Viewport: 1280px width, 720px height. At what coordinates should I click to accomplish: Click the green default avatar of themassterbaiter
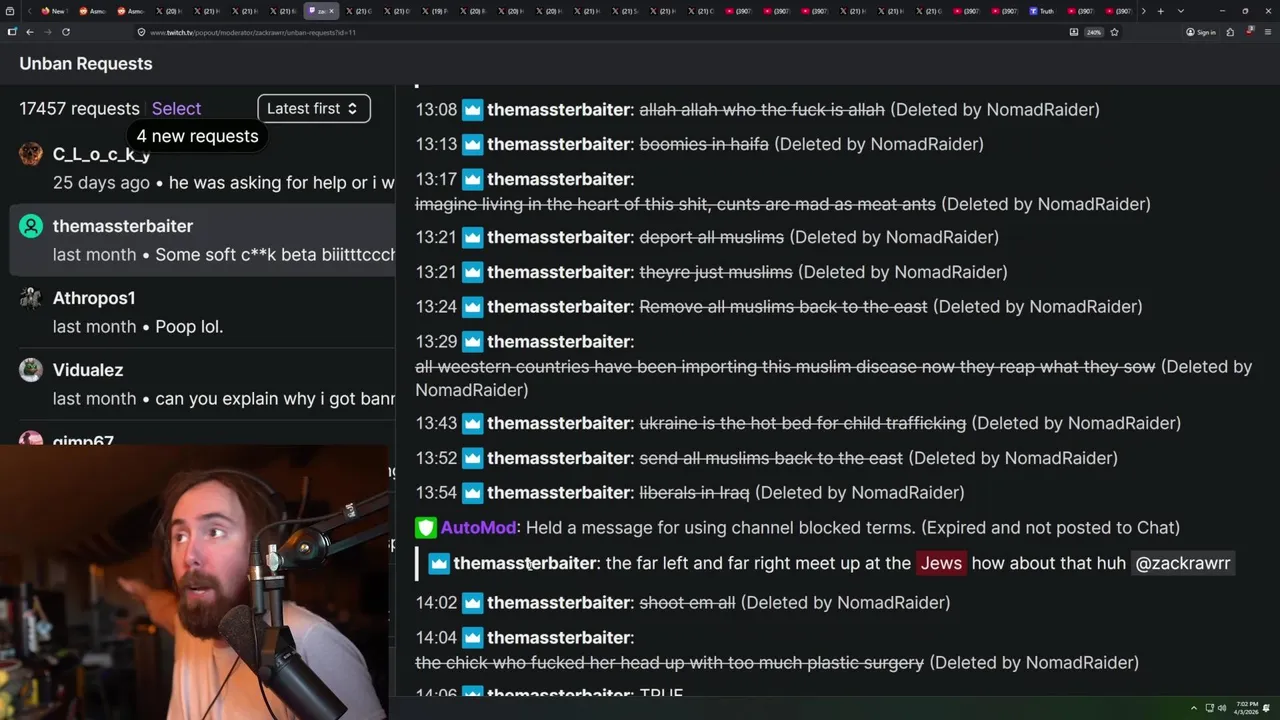tap(31, 226)
